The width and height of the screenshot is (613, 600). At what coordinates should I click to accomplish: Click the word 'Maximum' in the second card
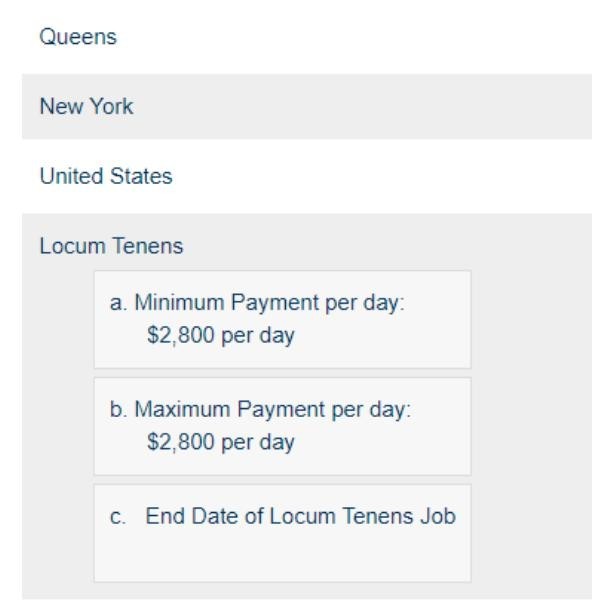[x=174, y=409]
